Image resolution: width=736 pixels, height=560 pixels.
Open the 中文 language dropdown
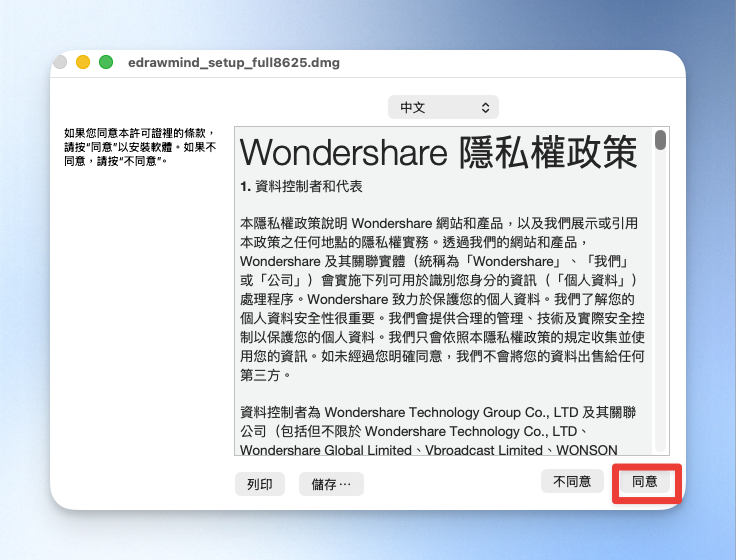[443, 107]
